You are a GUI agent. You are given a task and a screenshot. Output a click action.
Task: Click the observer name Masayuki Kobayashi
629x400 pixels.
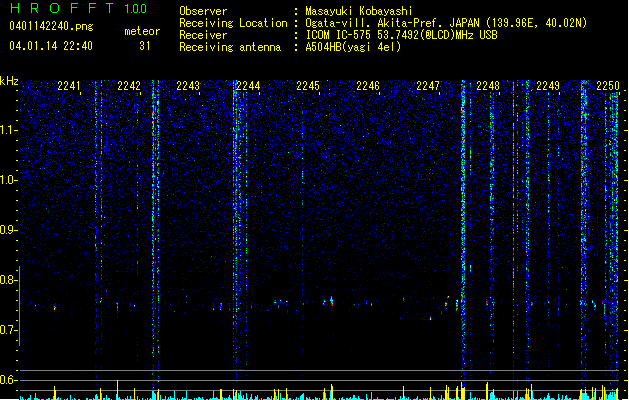(359, 11)
